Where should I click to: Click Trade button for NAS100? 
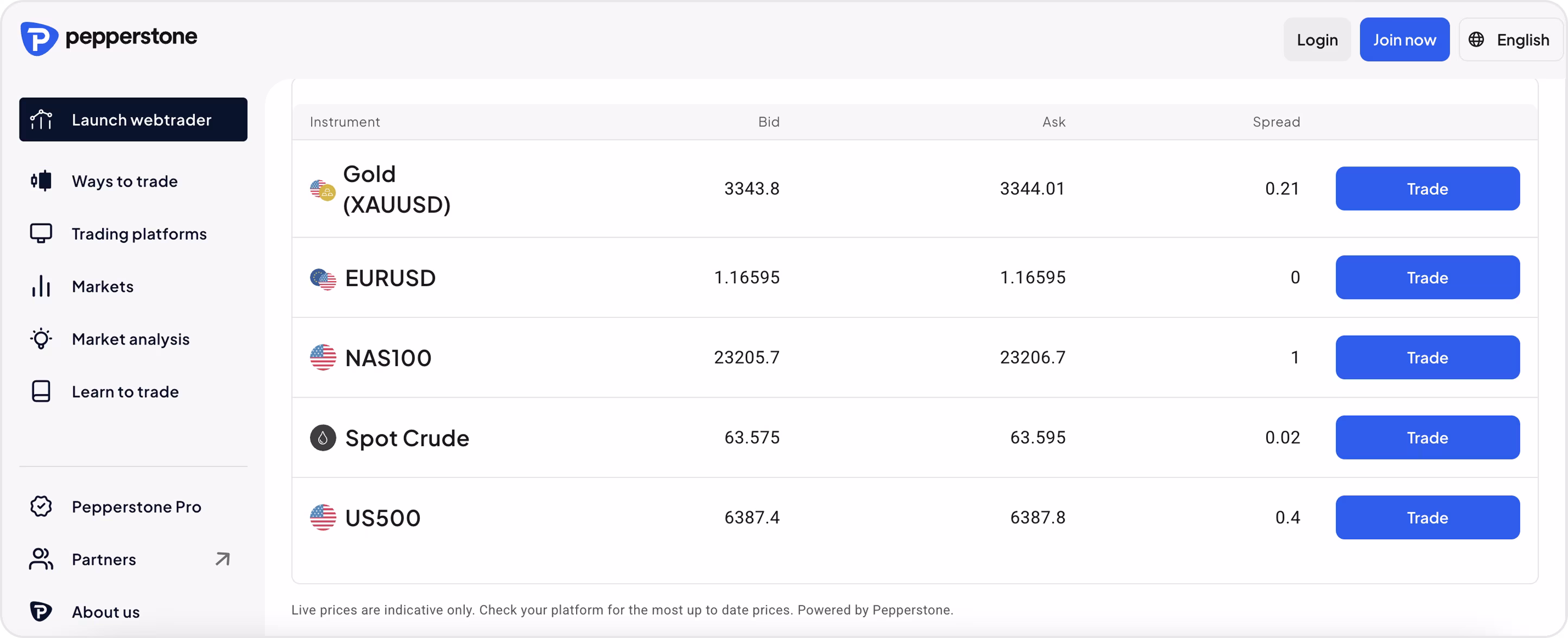[1427, 358]
